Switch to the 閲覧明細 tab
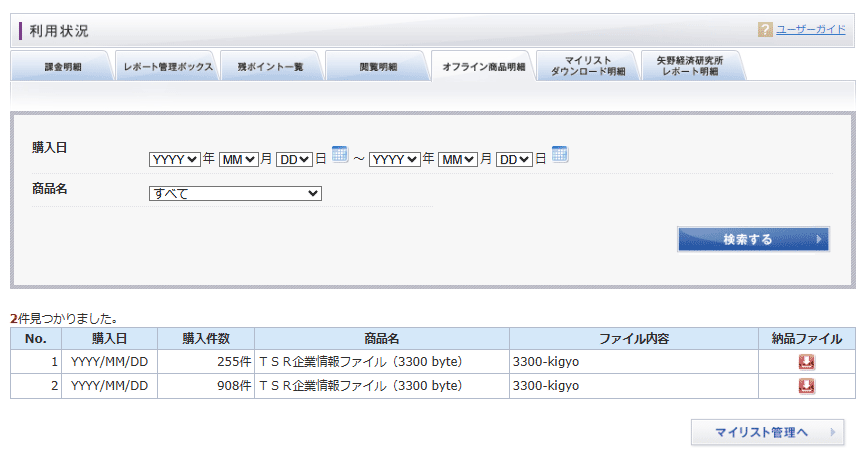The height and width of the screenshot is (455, 866). coord(378,67)
